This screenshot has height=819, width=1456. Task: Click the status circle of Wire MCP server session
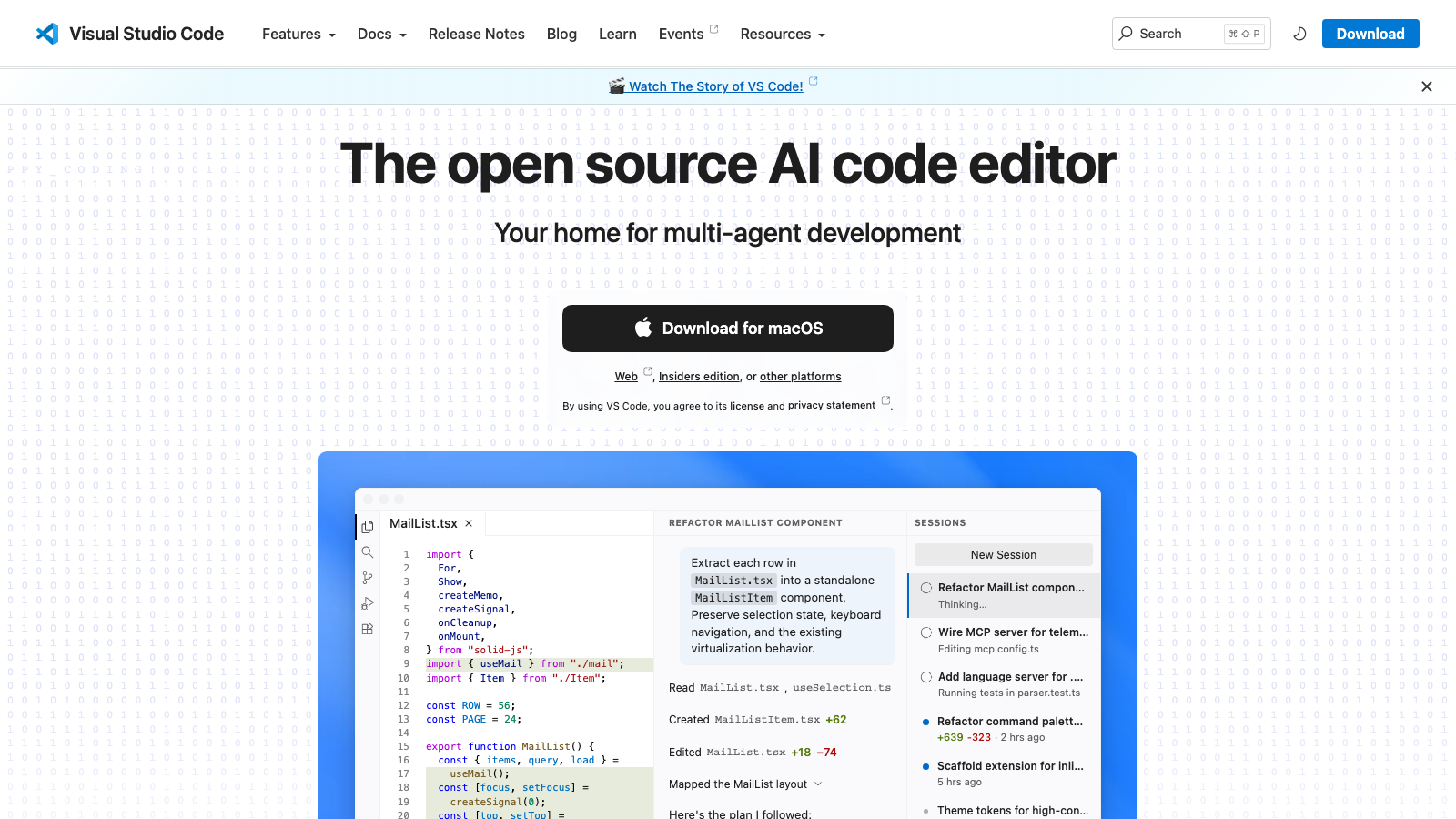click(x=926, y=632)
